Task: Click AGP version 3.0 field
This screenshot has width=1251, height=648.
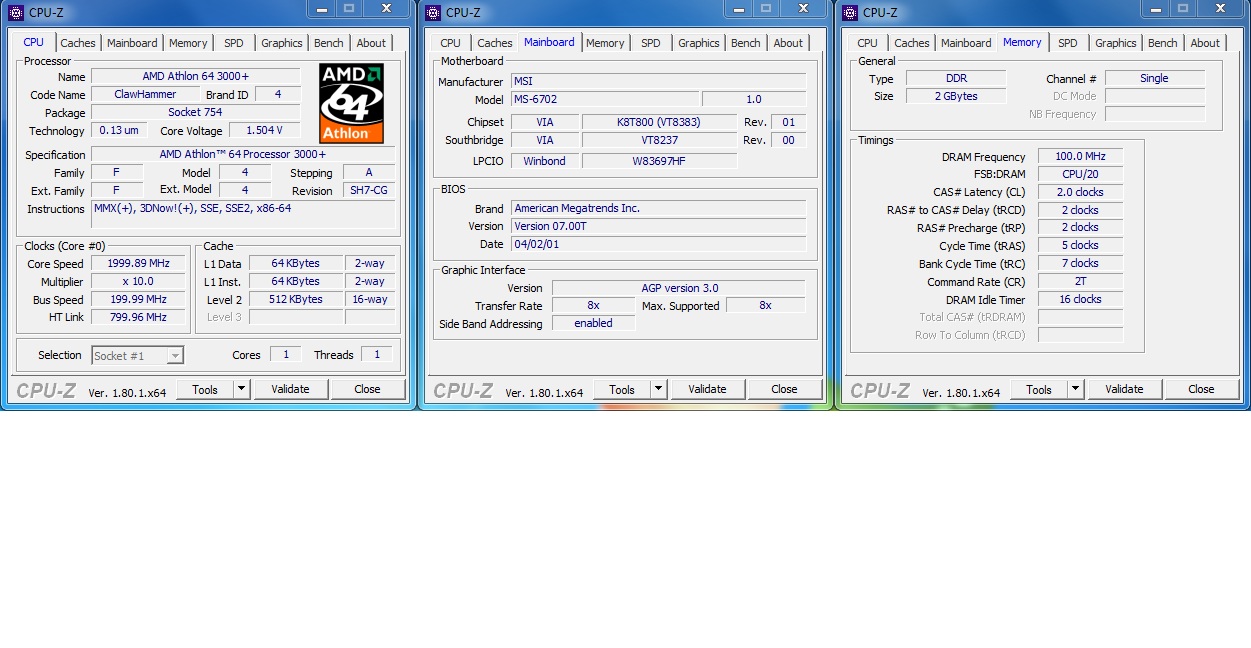Action: pos(679,288)
